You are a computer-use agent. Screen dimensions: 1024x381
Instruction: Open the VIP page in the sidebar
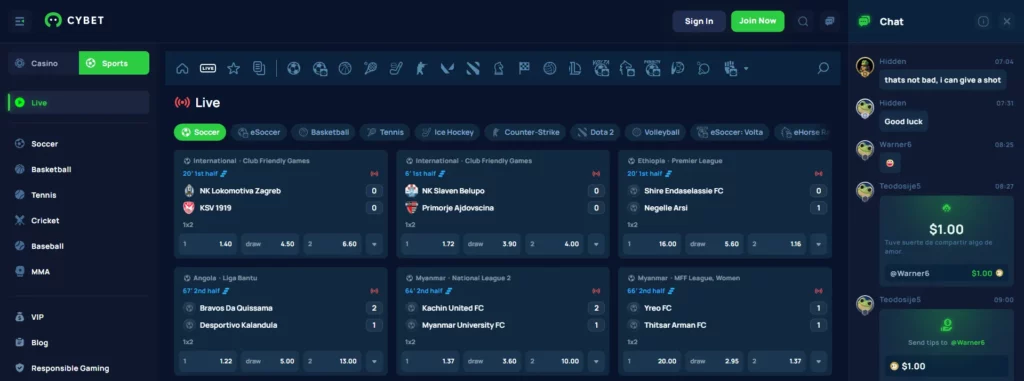(79, 317)
